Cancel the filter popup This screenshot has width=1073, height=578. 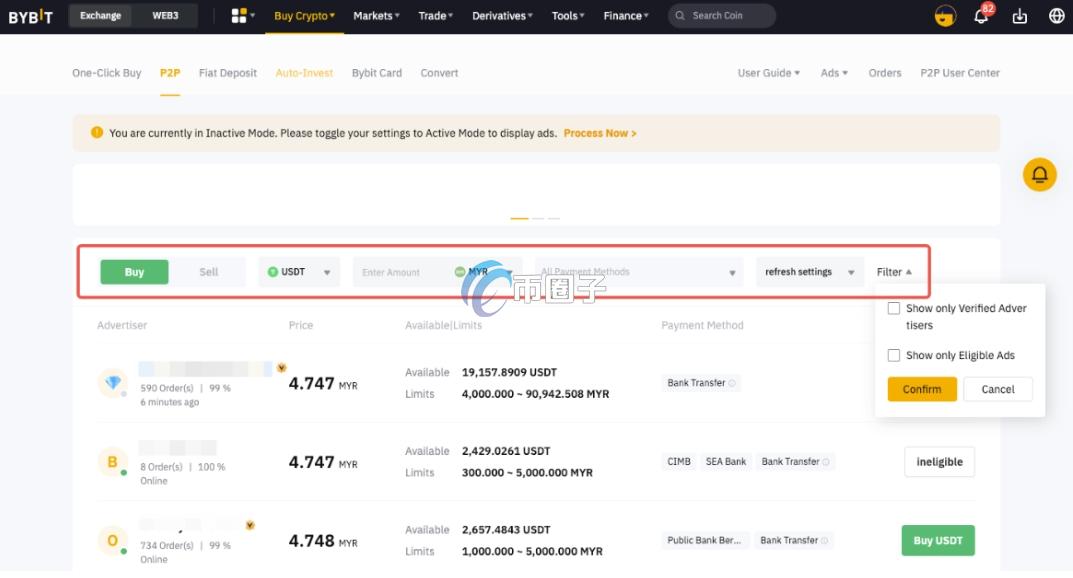tap(998, 389)
